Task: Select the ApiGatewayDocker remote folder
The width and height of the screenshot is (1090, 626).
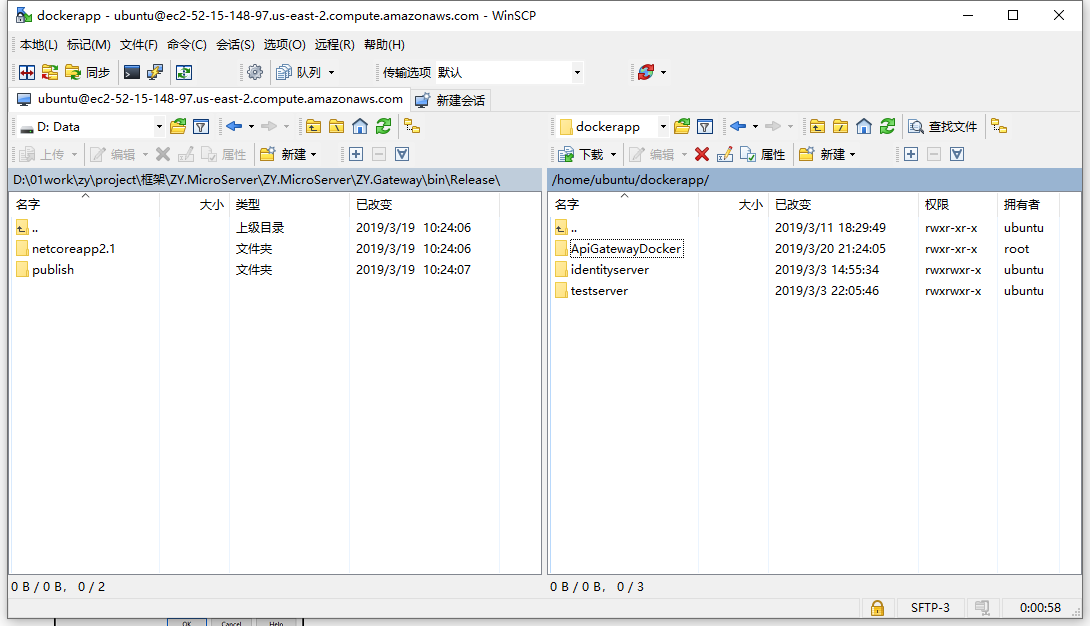Action: 626,249
